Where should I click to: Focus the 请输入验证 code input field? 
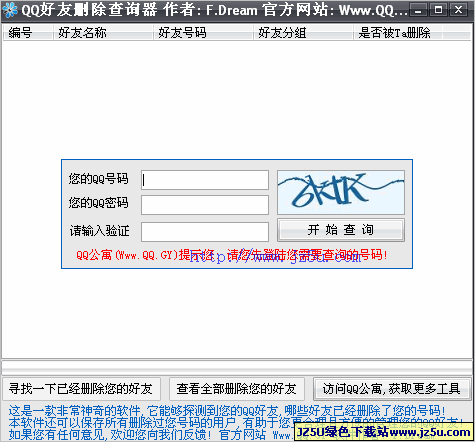click(205, 232)
